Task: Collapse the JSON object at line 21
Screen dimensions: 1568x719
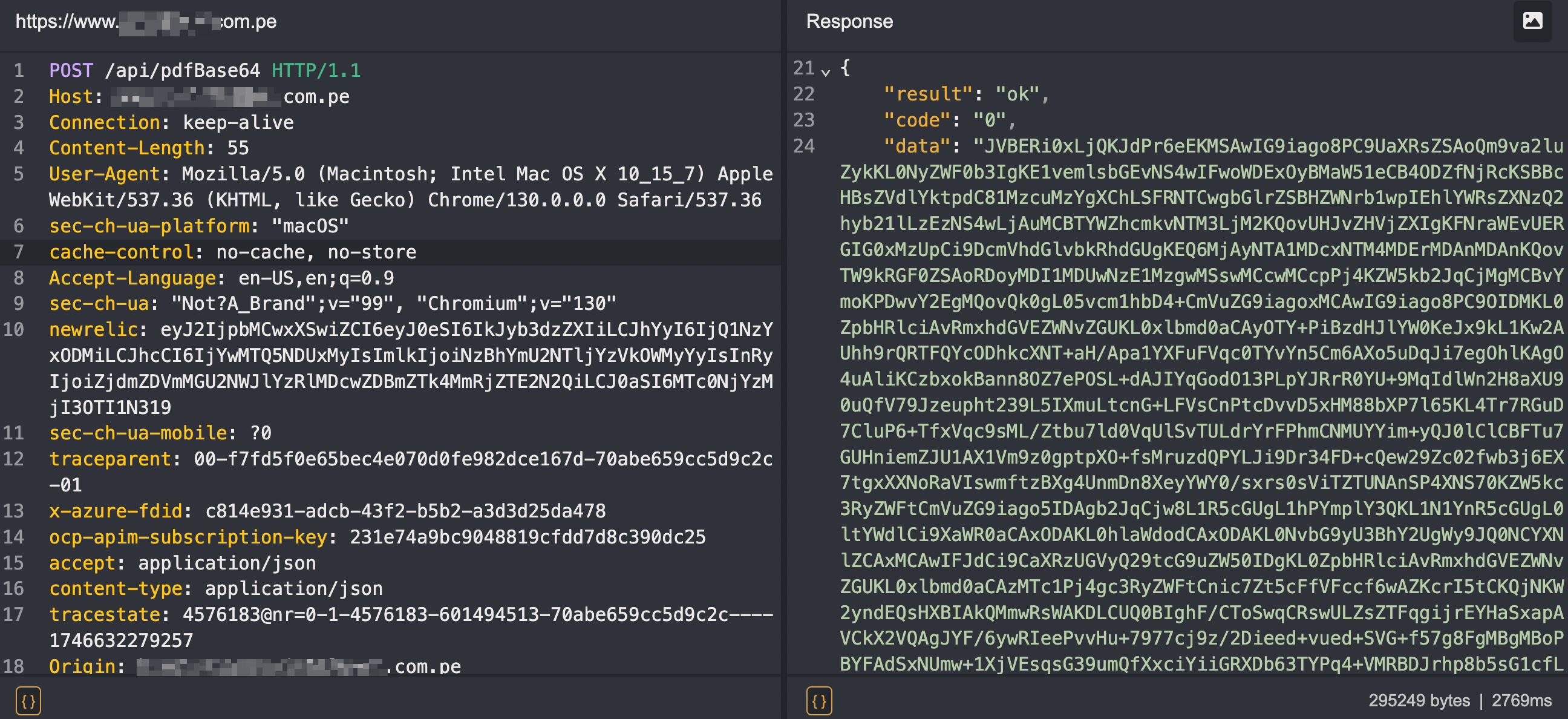Action: pos(825,72)
